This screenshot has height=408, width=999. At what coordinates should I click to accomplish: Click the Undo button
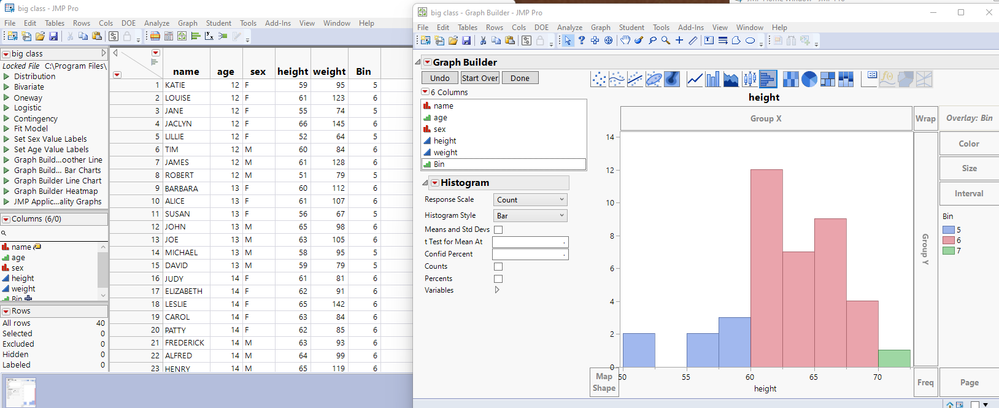tap(440, 78)
